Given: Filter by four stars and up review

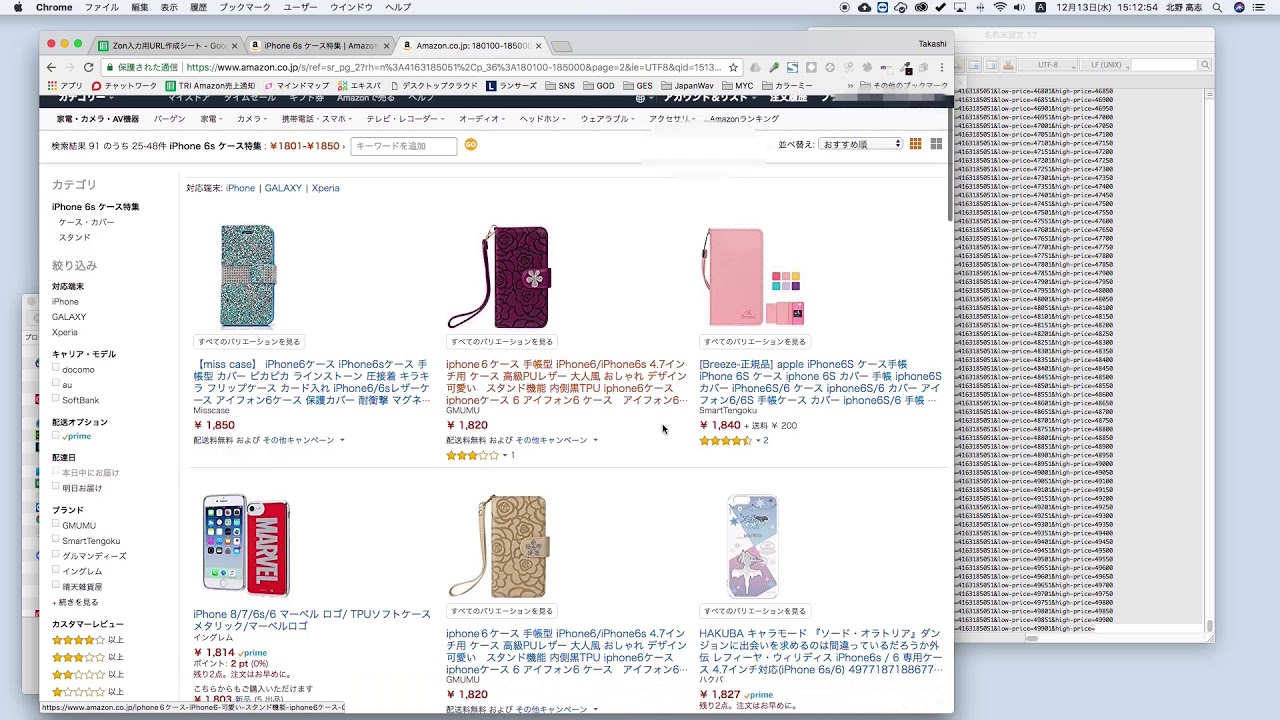Looking at the screenshot, I should [x=88, y=640].
